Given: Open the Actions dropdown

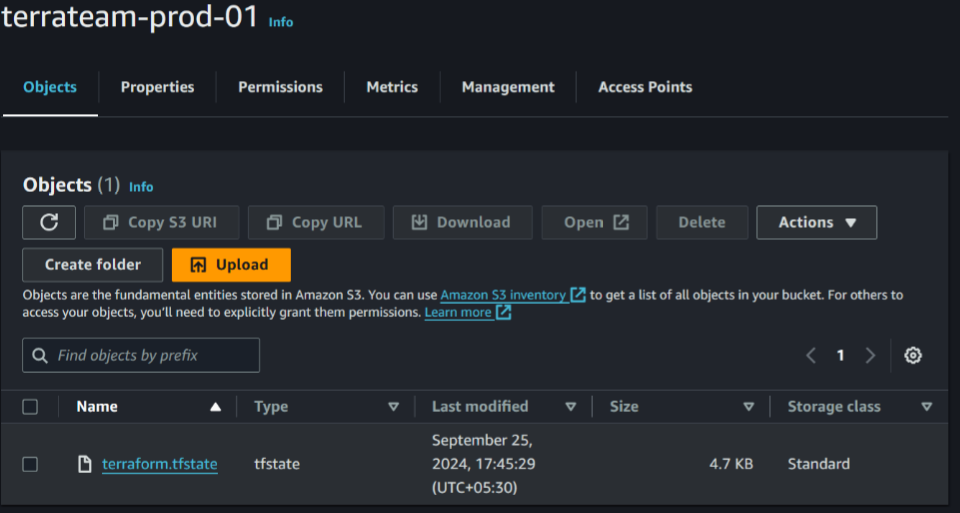Looking at the screenshot, I should (x=817, y=222).
